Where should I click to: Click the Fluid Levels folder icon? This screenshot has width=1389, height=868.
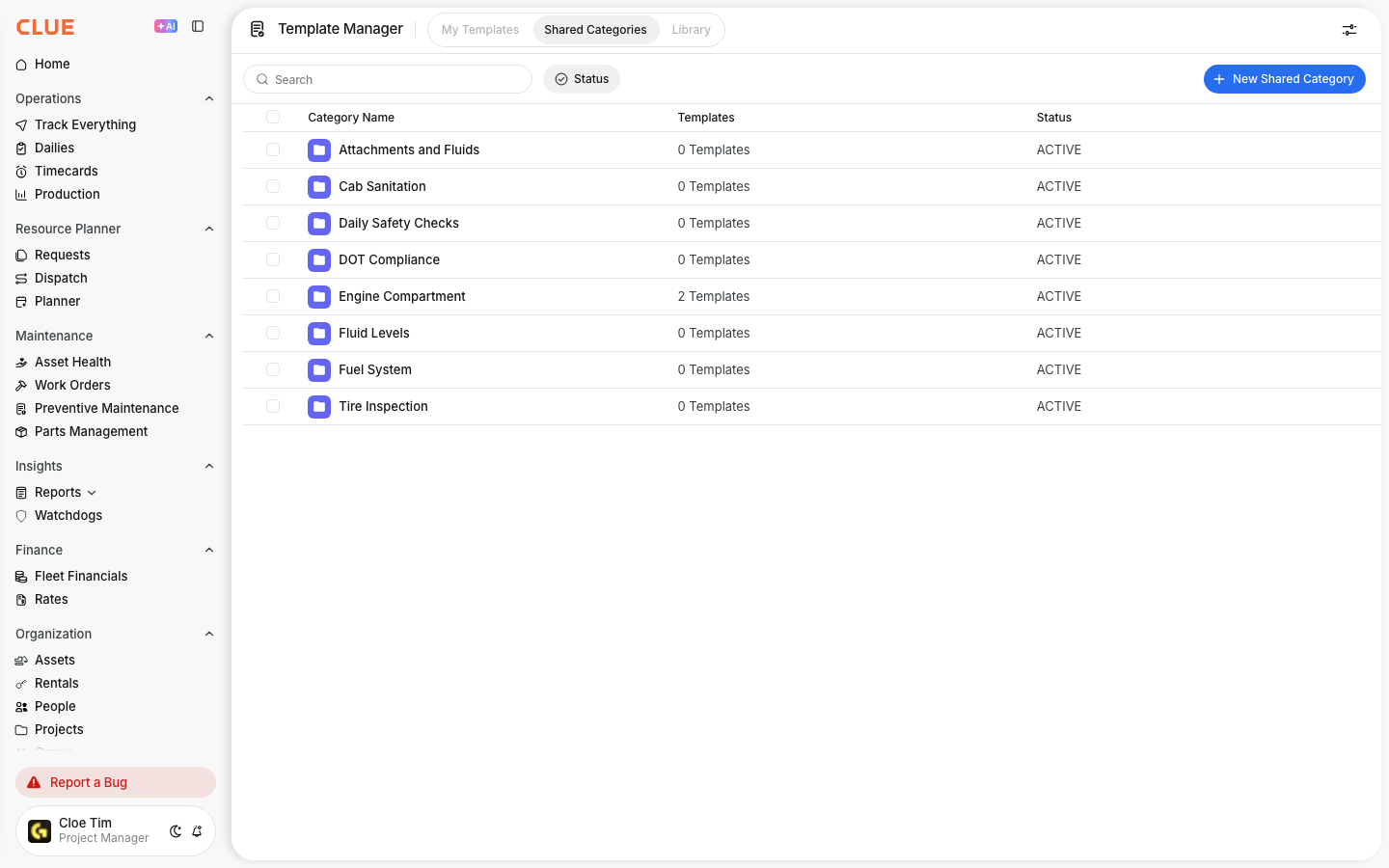point(319,334)
